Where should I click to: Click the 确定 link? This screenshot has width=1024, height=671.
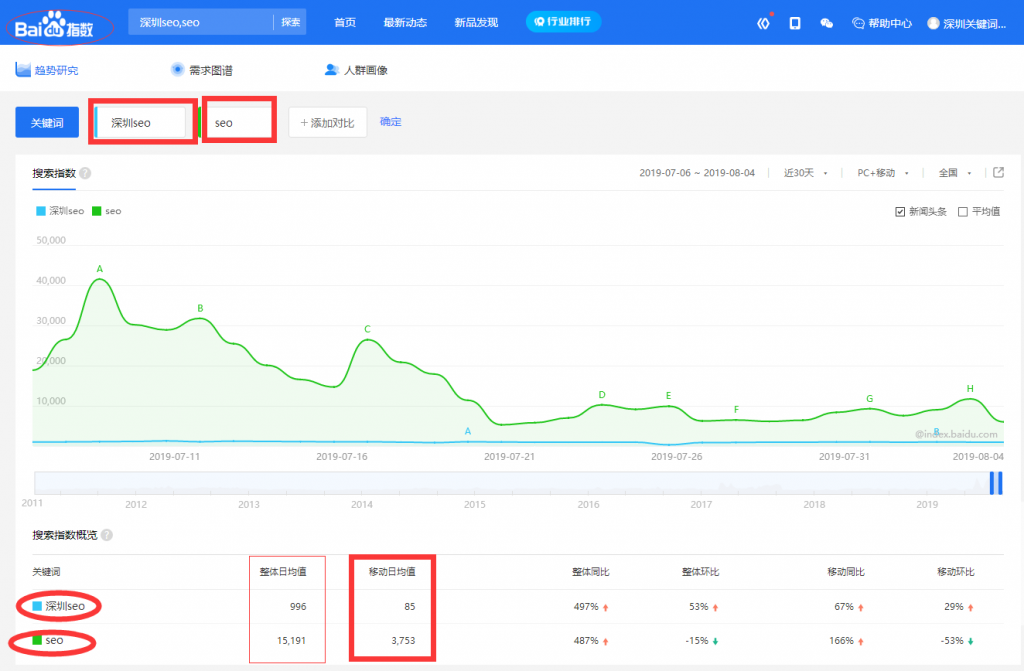[391, 122]
